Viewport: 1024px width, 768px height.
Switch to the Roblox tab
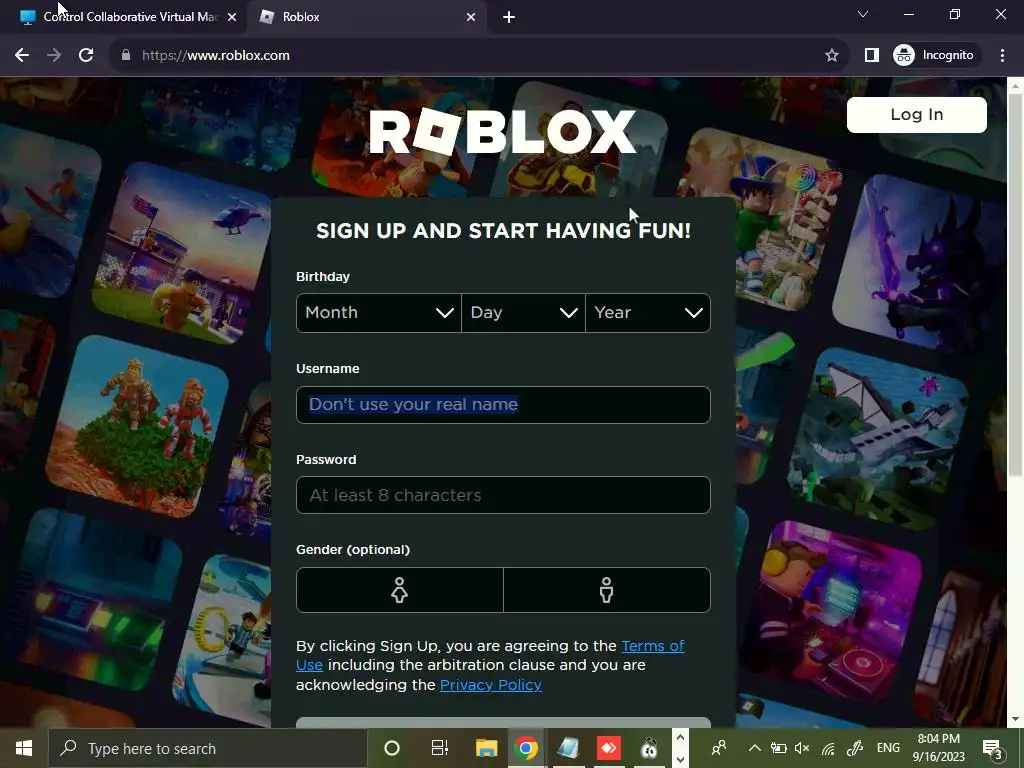(x=366, y=17)
